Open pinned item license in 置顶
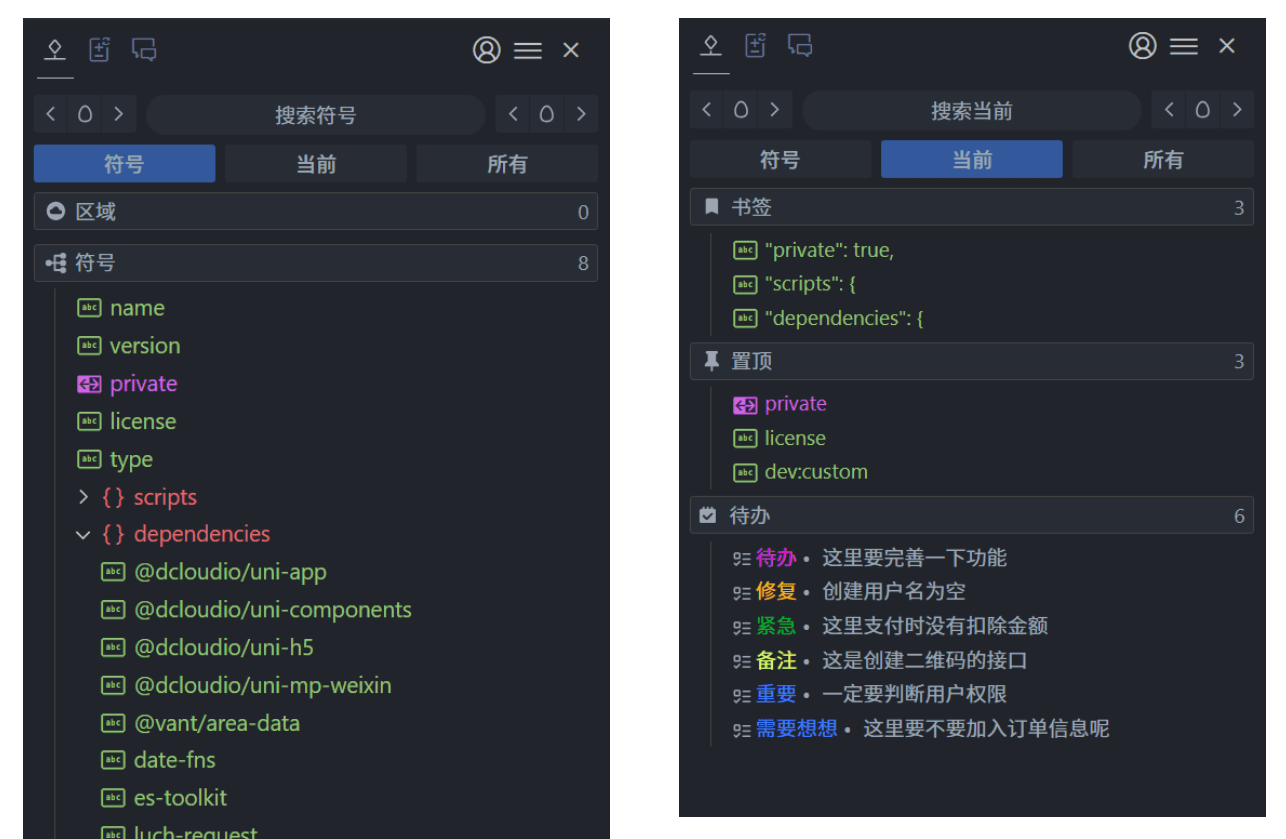Screen dimensions: 1286x839 click(x=795, y=438)
